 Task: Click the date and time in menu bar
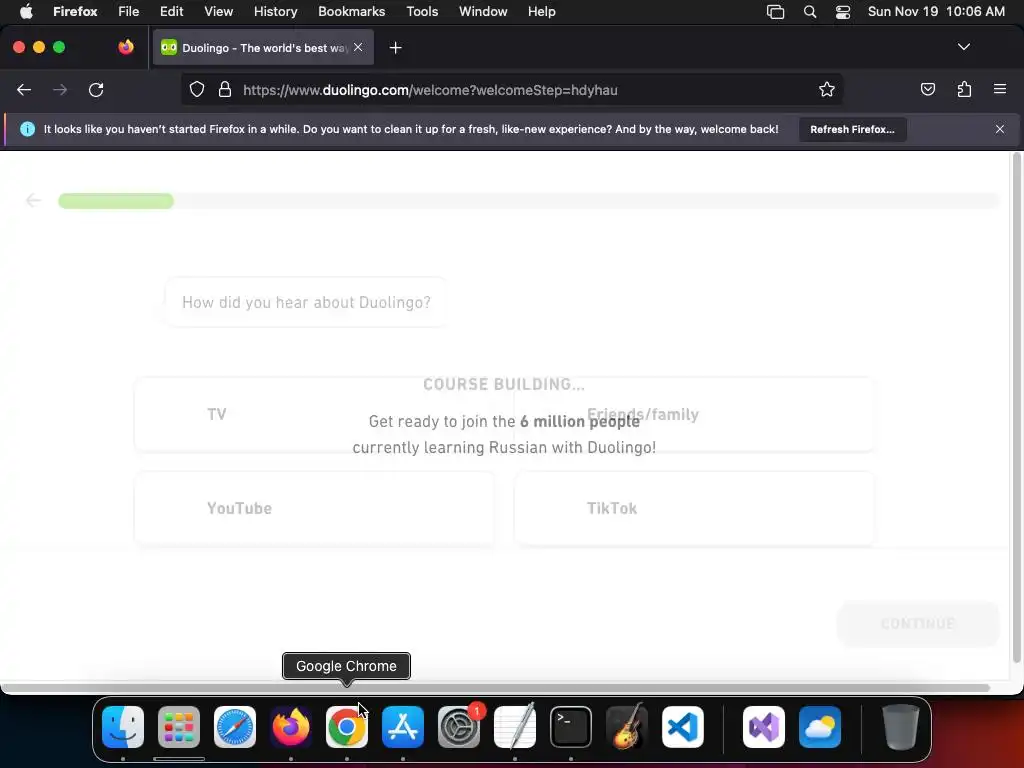(x=936, y=11)
